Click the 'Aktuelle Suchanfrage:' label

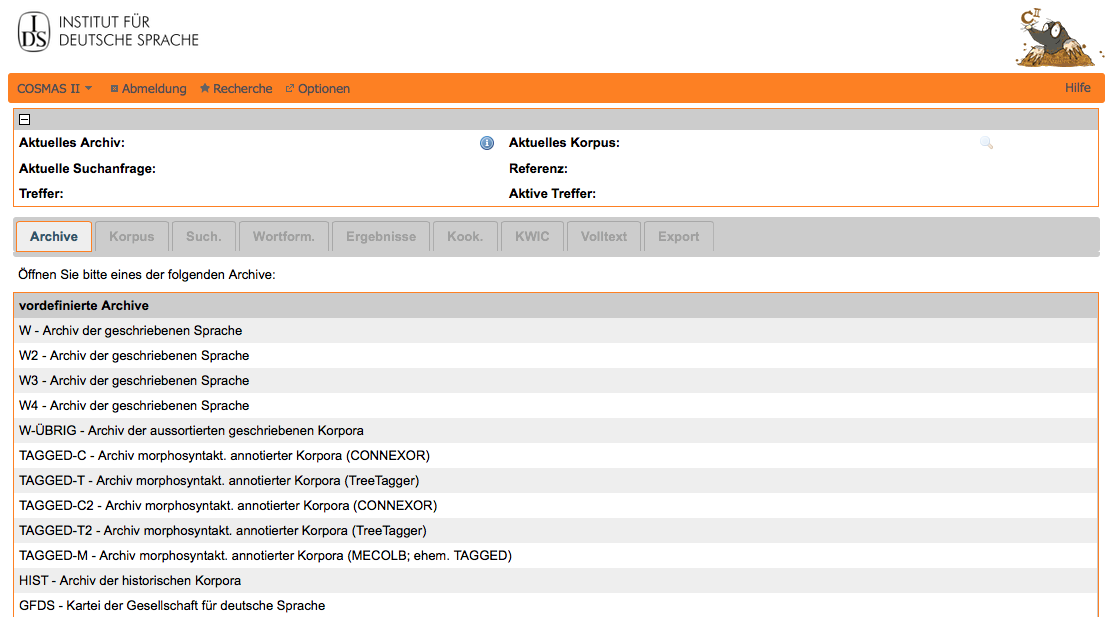click(87, 168)
